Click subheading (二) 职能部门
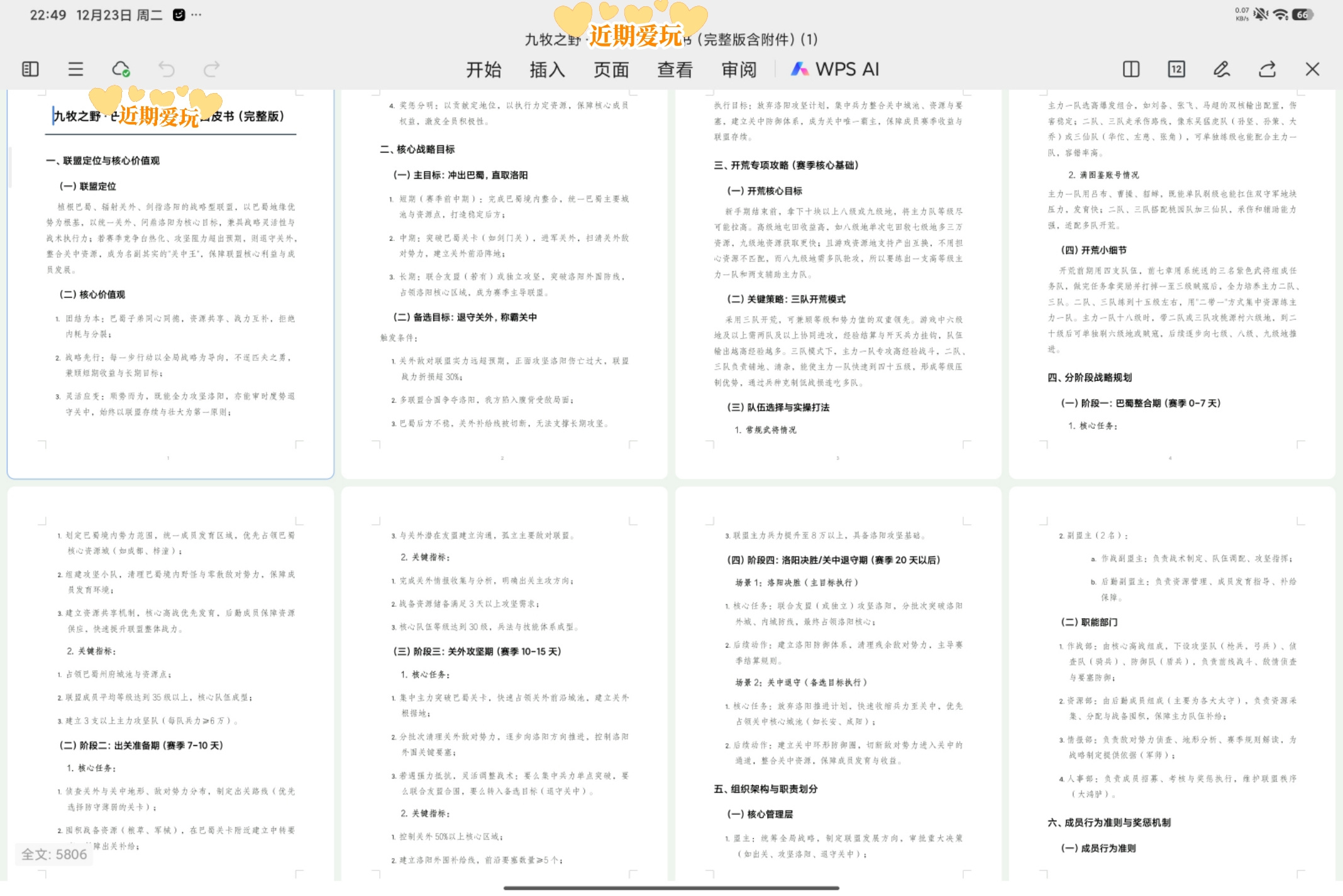 [1089, 622]
